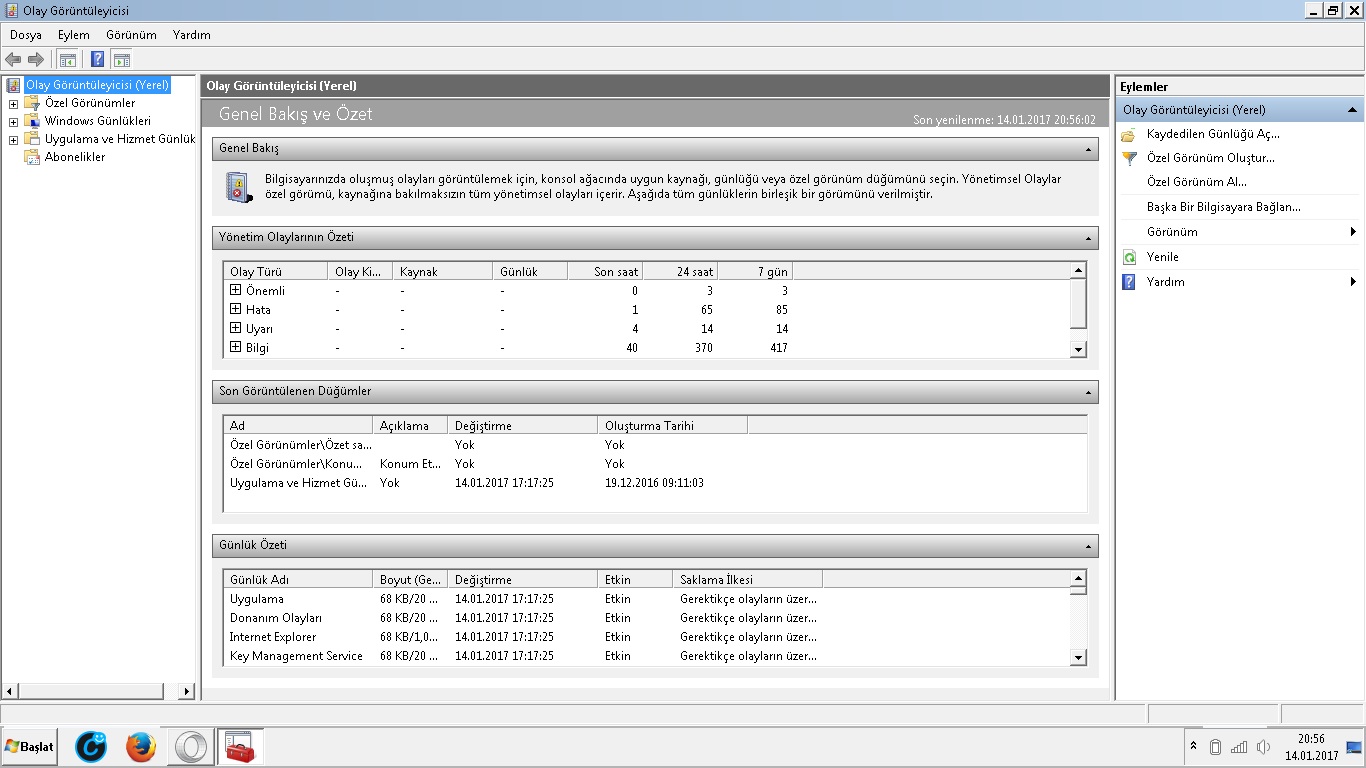Open the Görünüm submenu in Eylemler pane
This screenshot has width=1366, height=768.
(1240, 232)
